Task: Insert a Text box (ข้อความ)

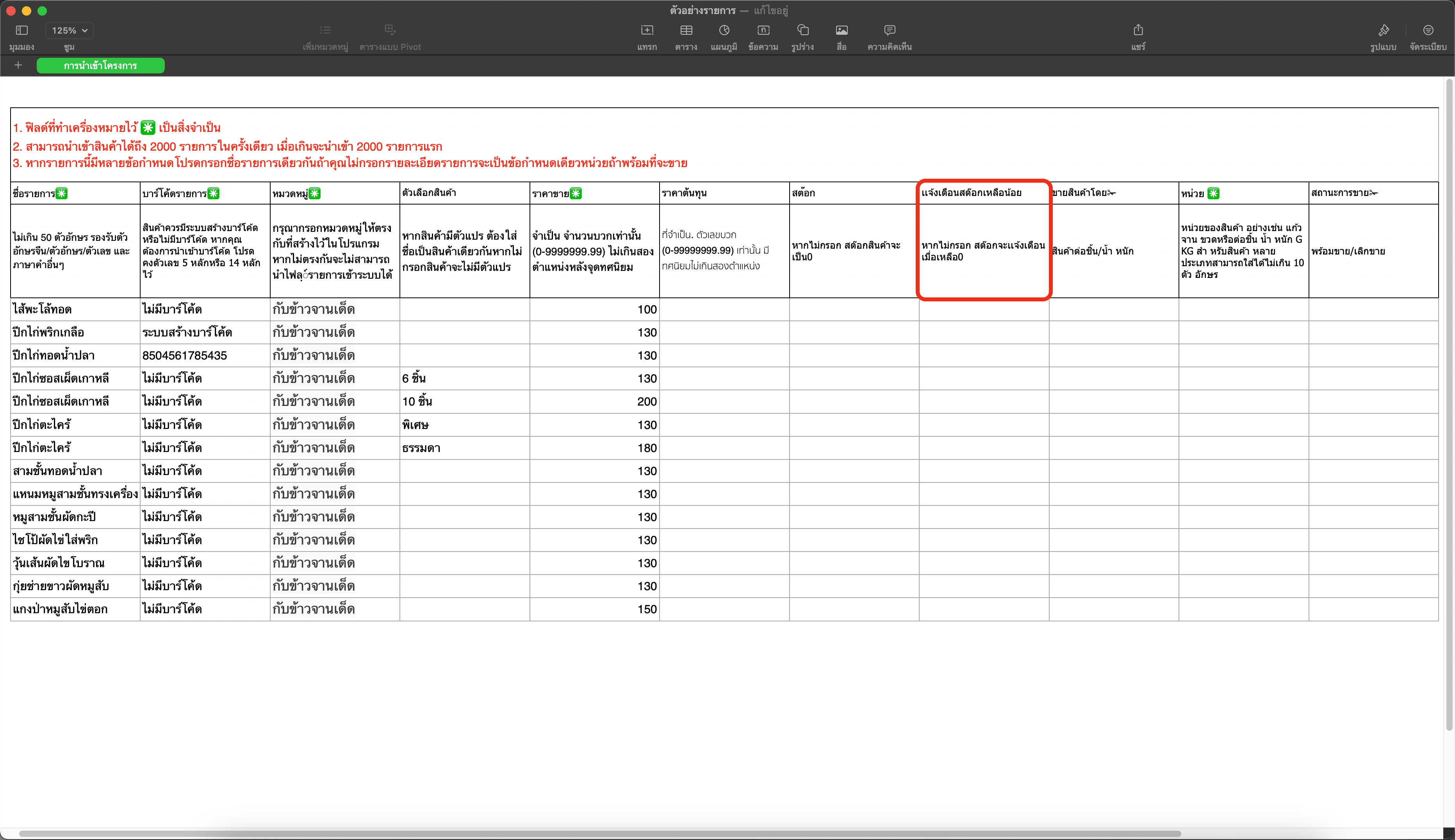Action: click(763, 30)
